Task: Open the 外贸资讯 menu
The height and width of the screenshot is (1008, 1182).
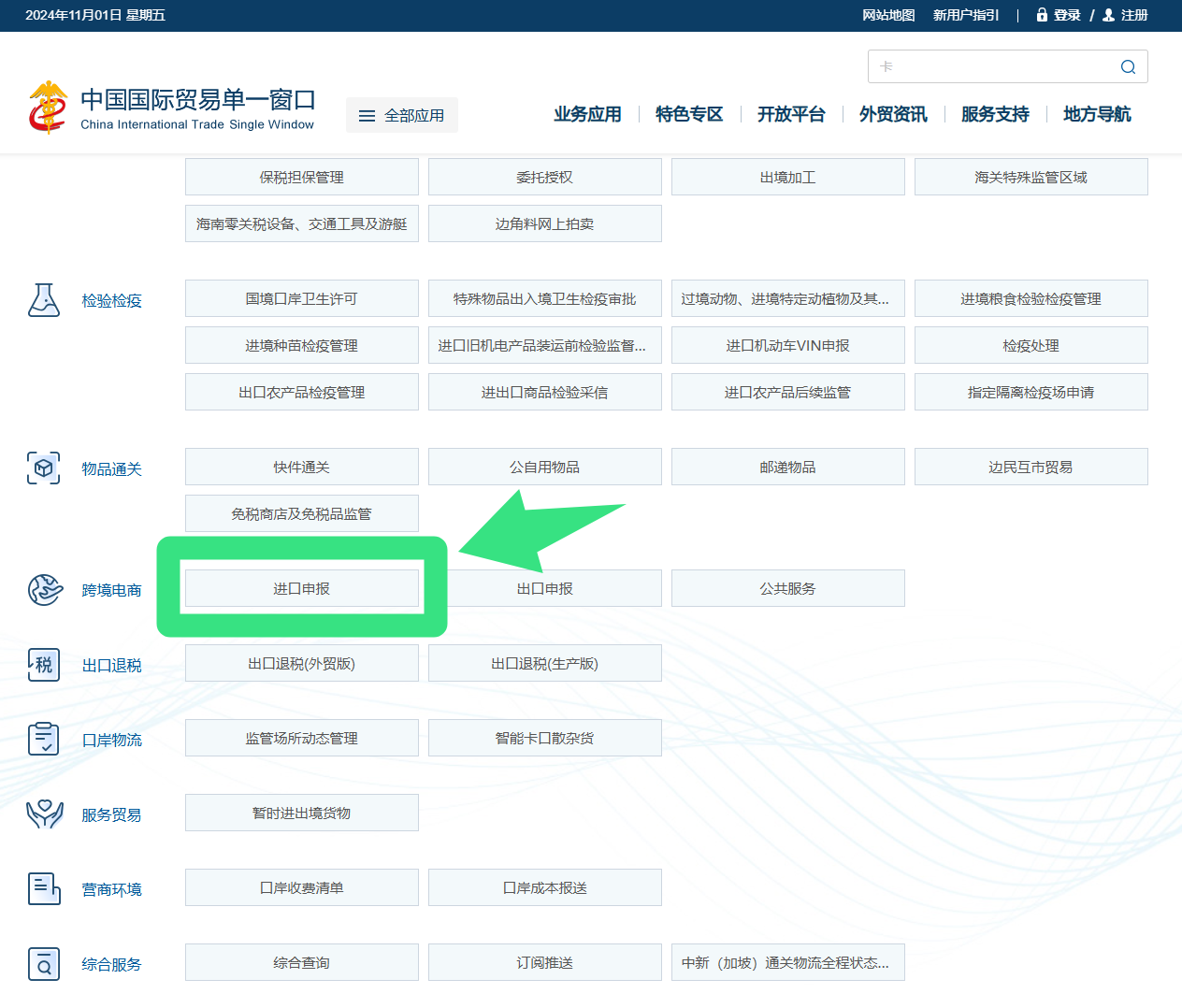Action: (x=892, y=114)
